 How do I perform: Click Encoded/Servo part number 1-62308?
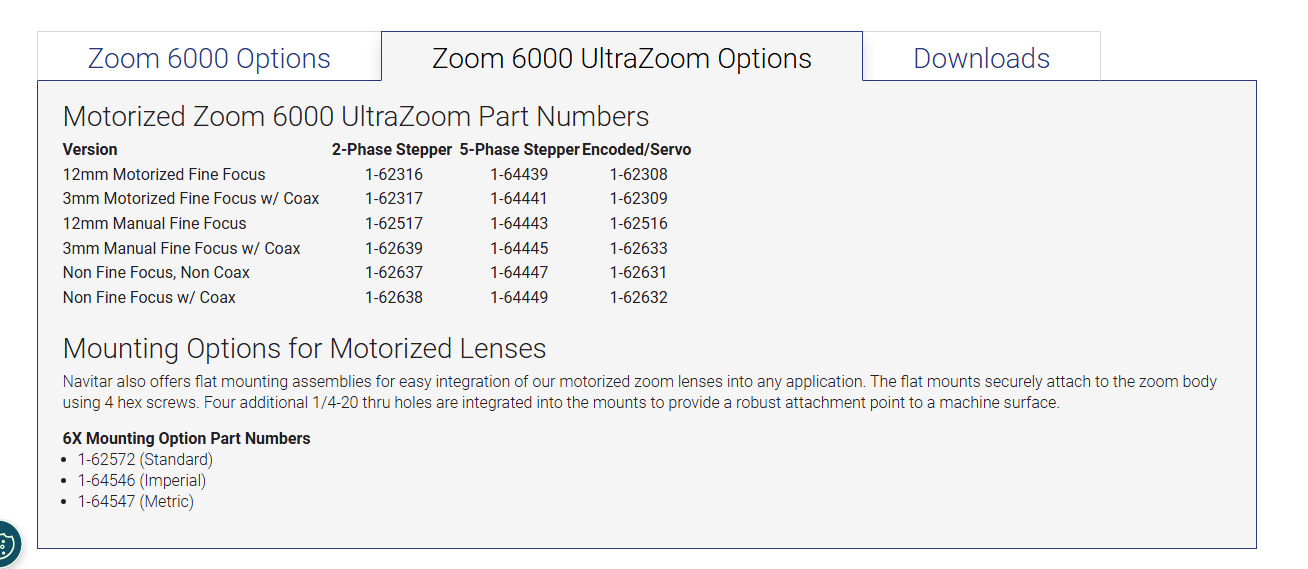click(639, 174)
